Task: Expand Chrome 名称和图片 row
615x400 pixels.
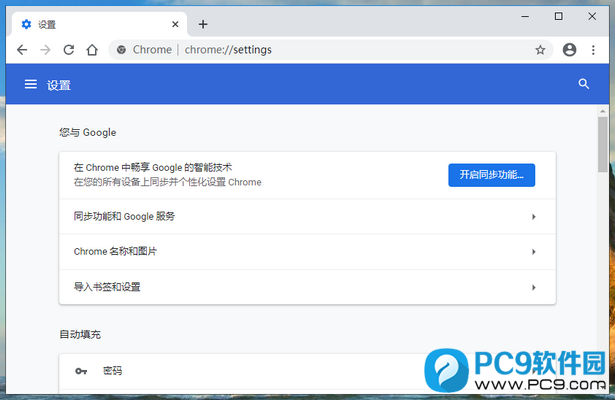Action: [x=307, y=252]
